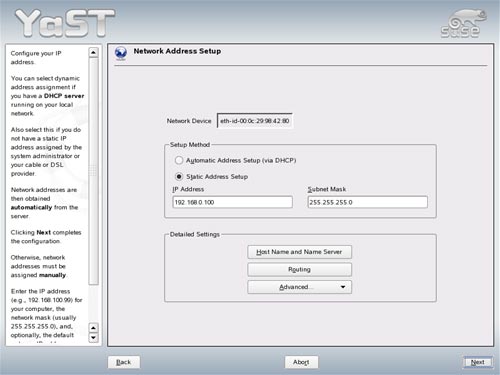Click the IP Address input field
The image size is (500, 375).
tap(233, 202)
